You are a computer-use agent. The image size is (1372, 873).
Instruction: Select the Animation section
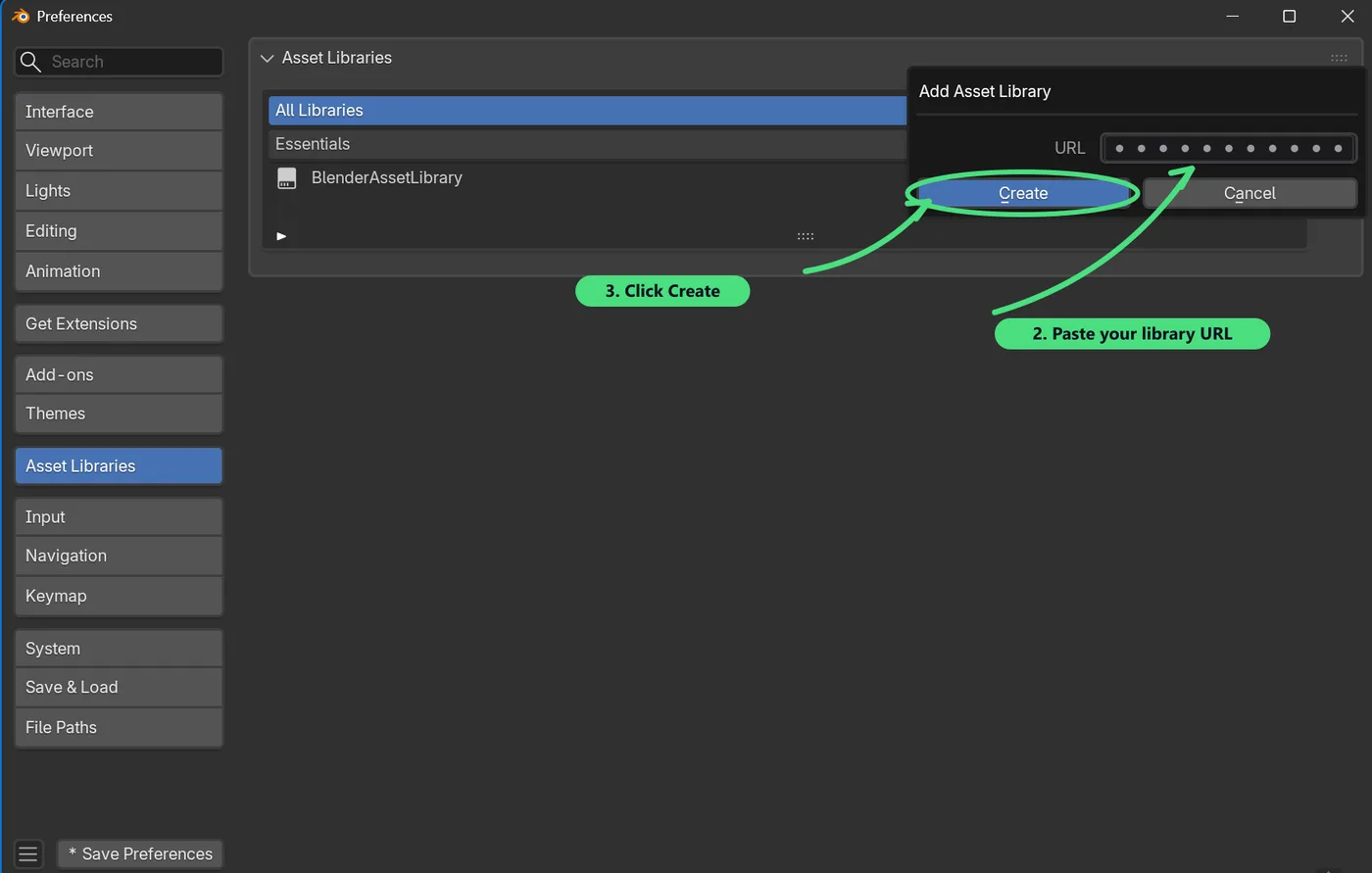[x=119, y=271]
